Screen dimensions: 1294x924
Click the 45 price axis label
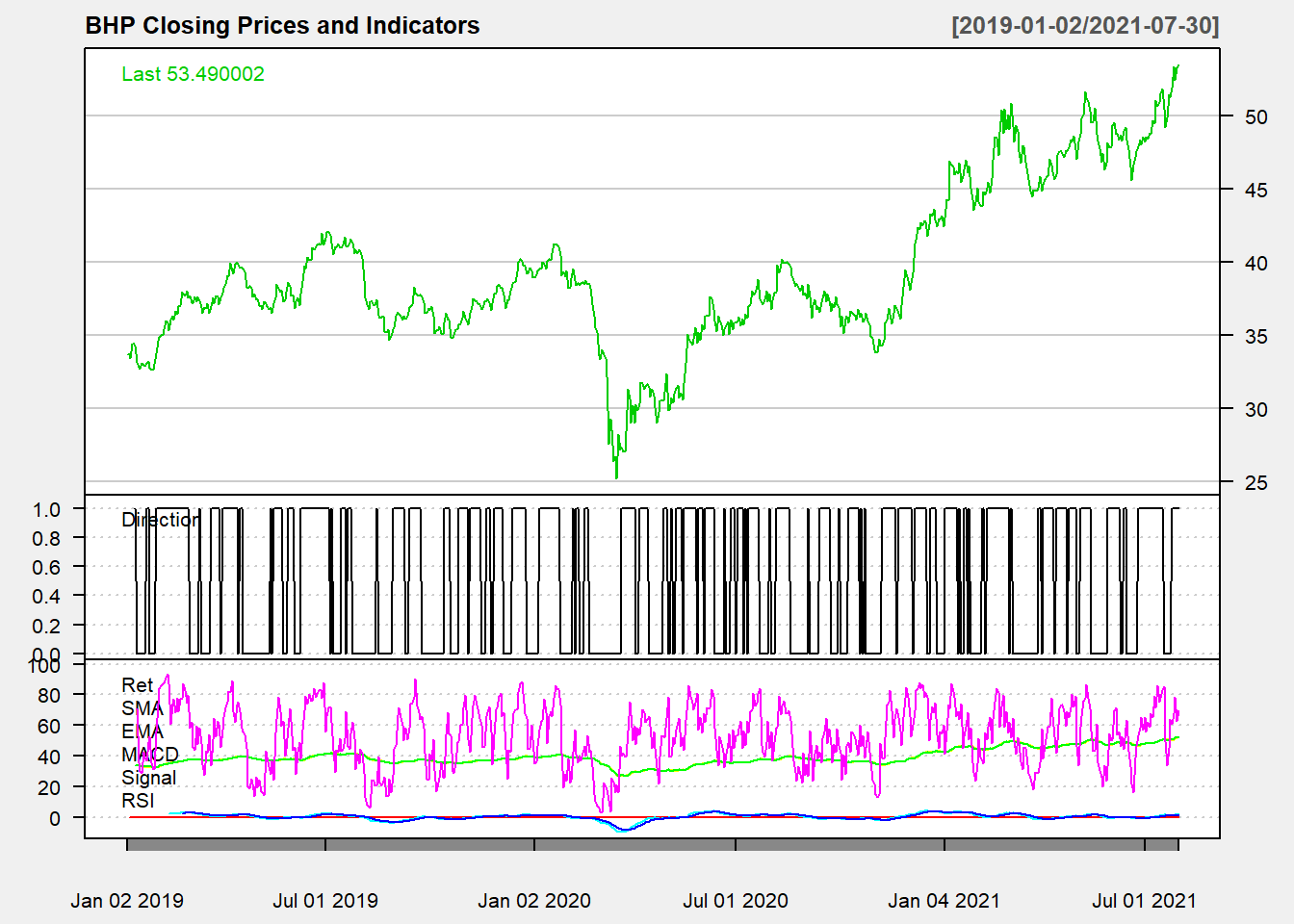point(1255,190)
